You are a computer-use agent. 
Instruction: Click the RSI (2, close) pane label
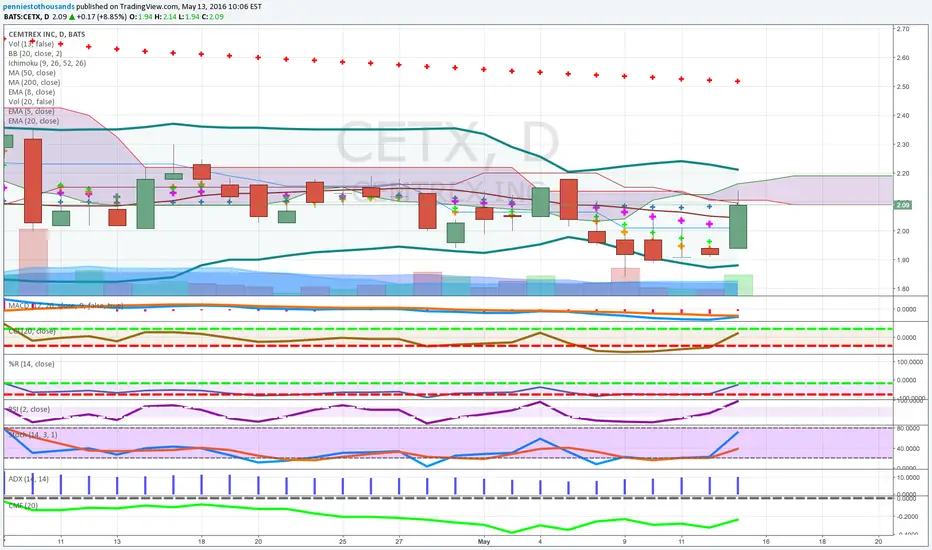click(x=29, y=409)
